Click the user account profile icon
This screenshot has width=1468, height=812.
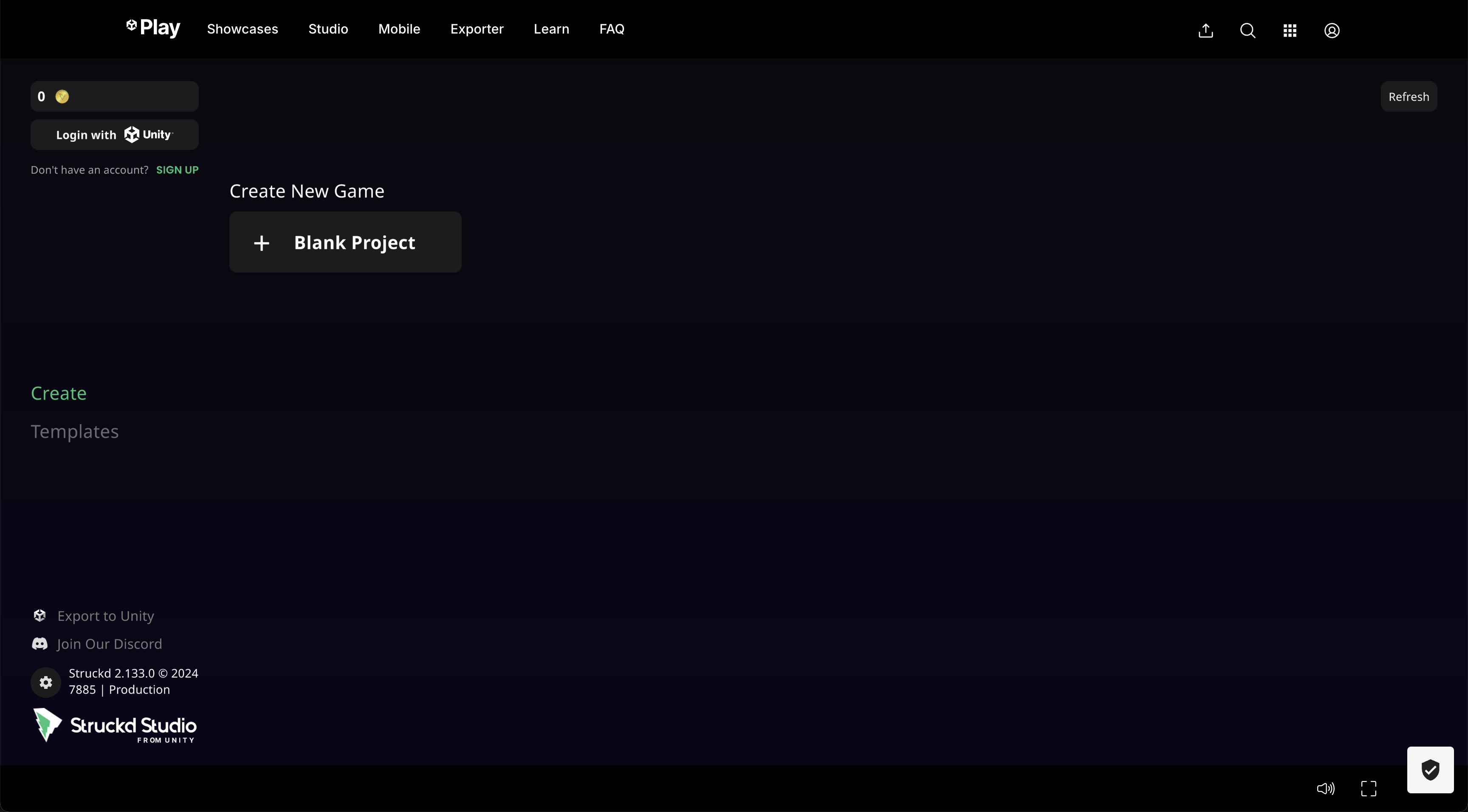[x=1332, y=30]
